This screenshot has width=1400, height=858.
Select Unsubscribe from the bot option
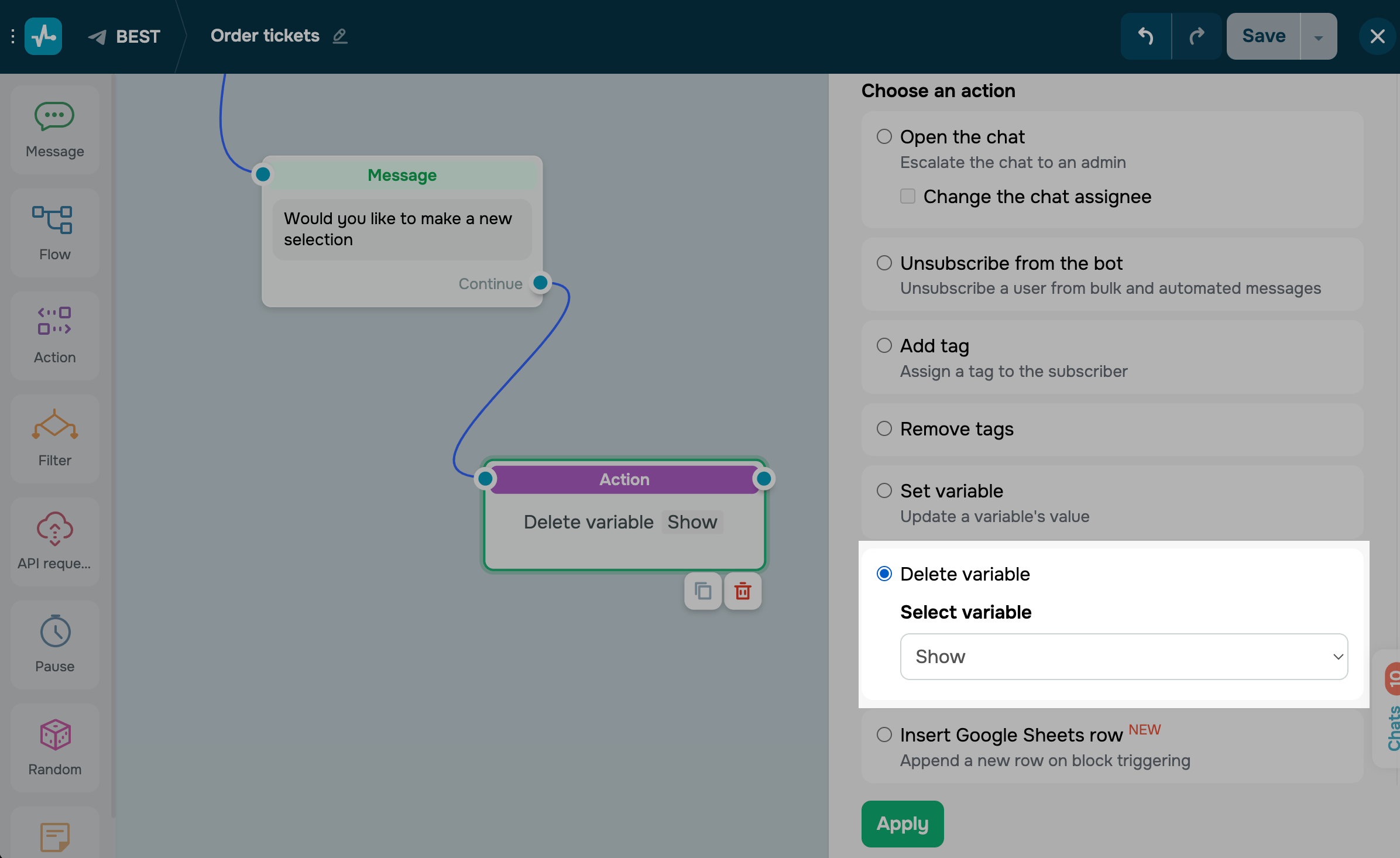click(884, 263)
